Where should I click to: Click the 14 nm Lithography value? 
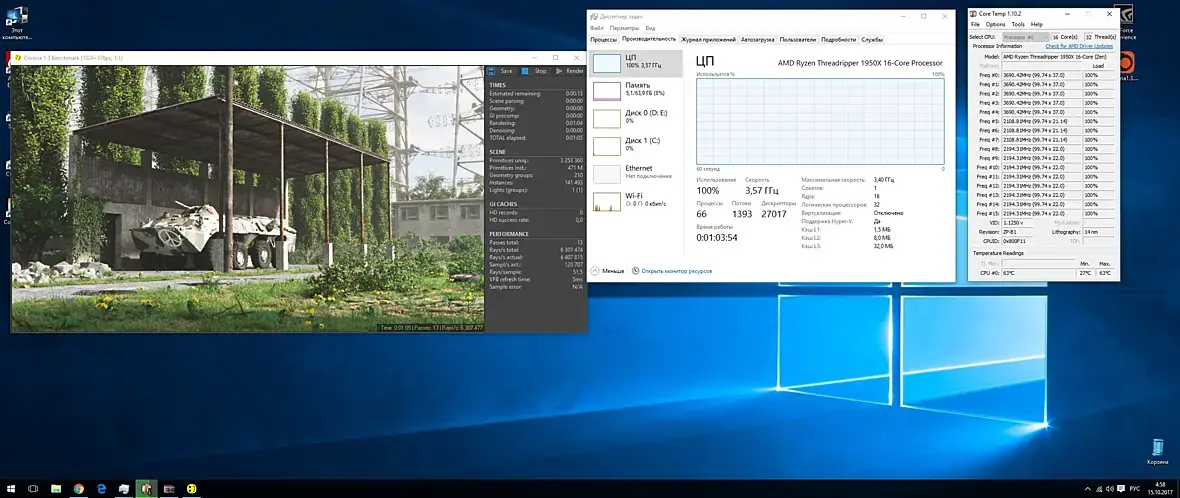pos(1098,232)
